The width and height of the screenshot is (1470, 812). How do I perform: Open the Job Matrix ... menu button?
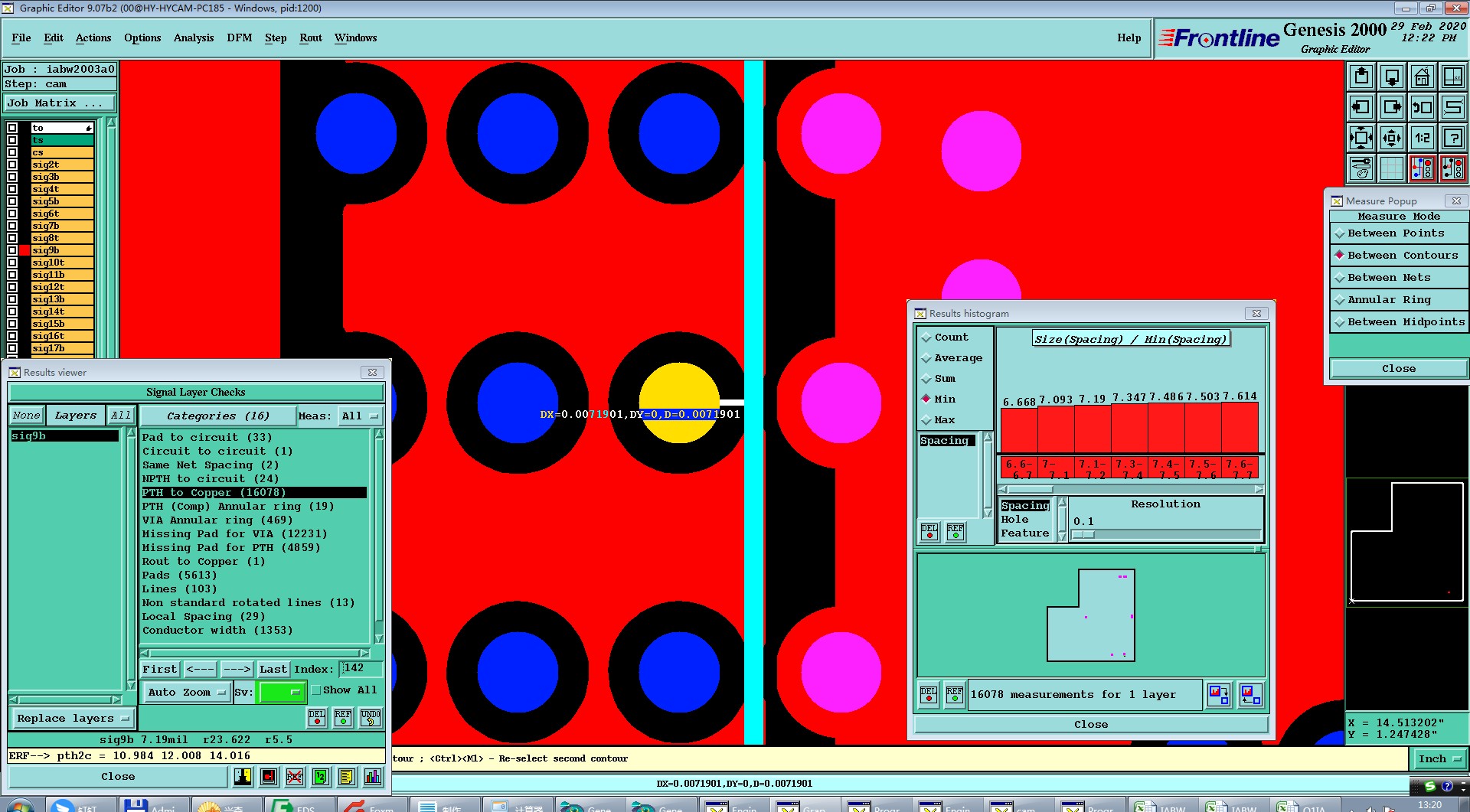pos(60,103)
